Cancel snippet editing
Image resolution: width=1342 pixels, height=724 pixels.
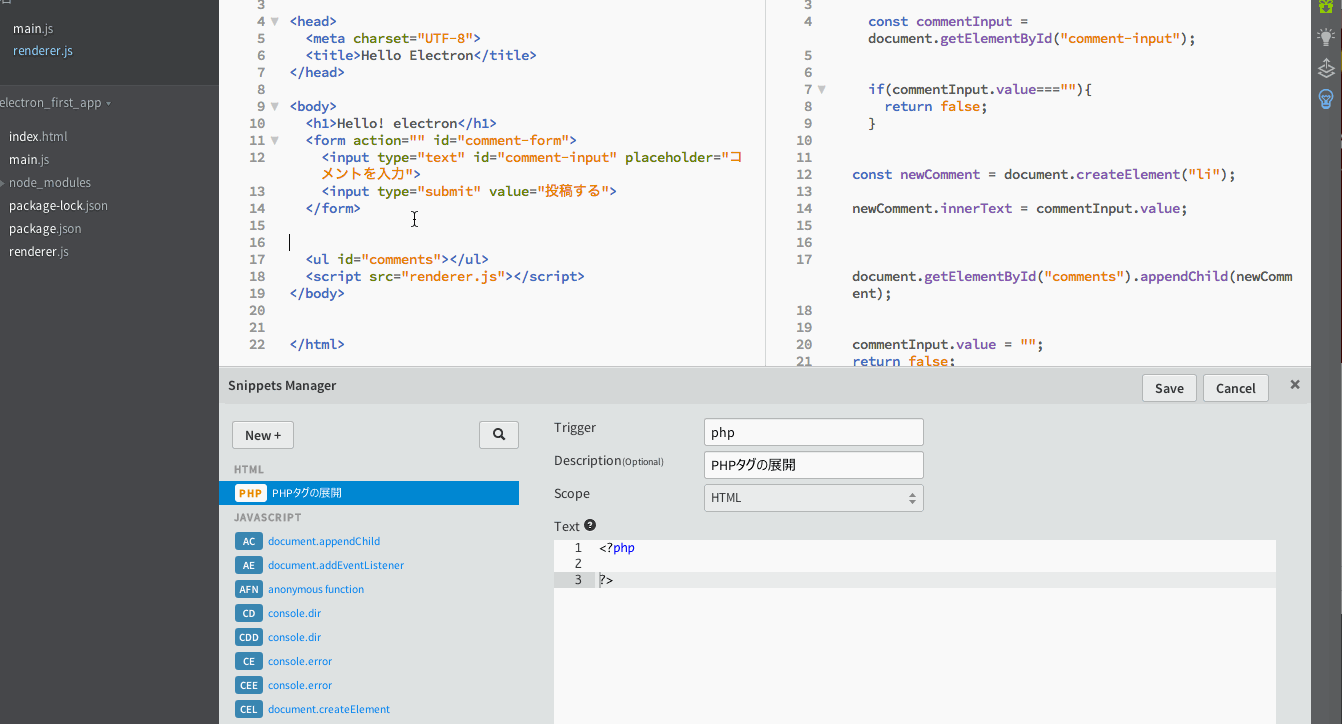pyautogui.click(x=1236, y=388)
